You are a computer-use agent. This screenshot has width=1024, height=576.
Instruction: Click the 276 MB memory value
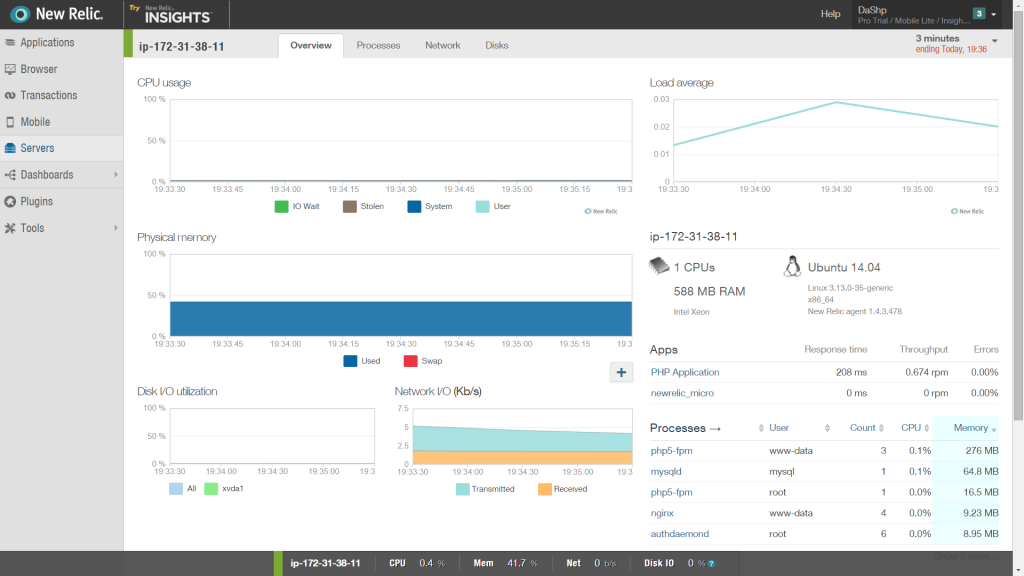click(982, 451)
